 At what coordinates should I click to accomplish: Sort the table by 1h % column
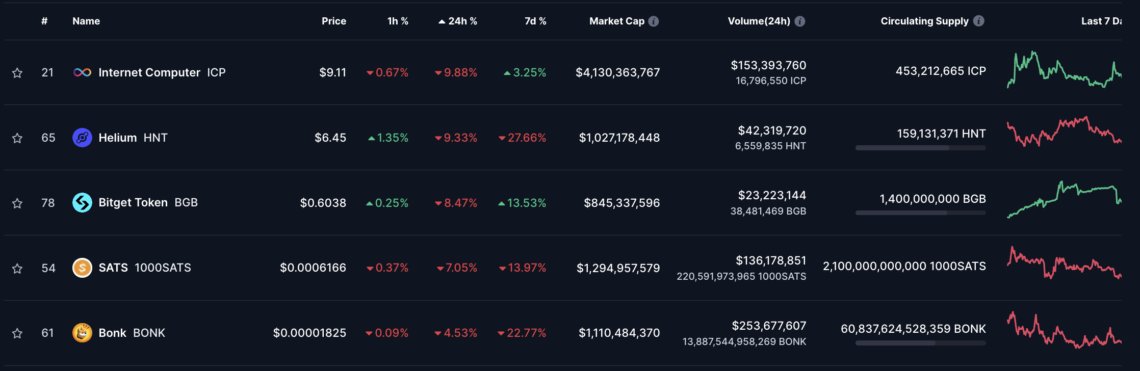click(396, 21)
